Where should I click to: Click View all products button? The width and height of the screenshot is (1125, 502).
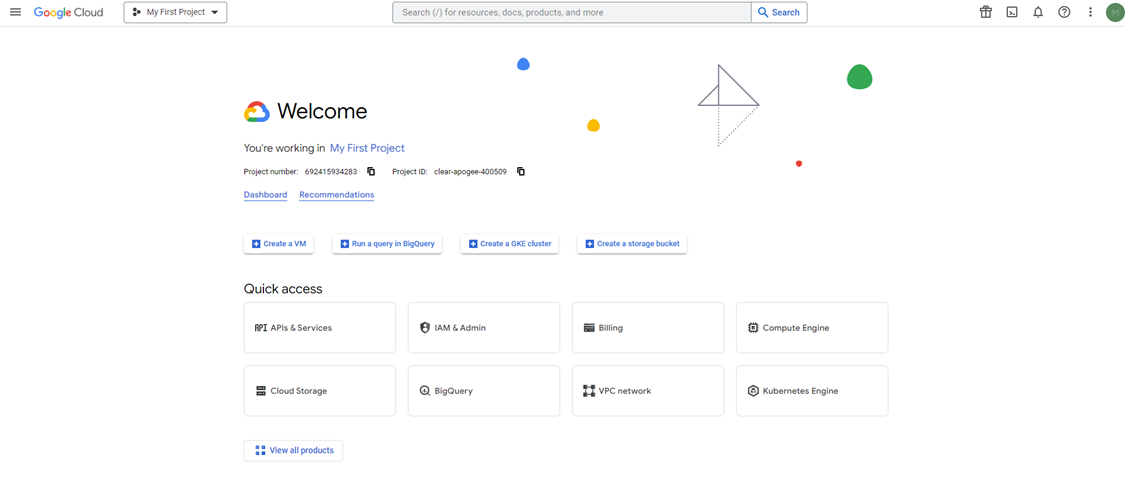click(293, 450)
